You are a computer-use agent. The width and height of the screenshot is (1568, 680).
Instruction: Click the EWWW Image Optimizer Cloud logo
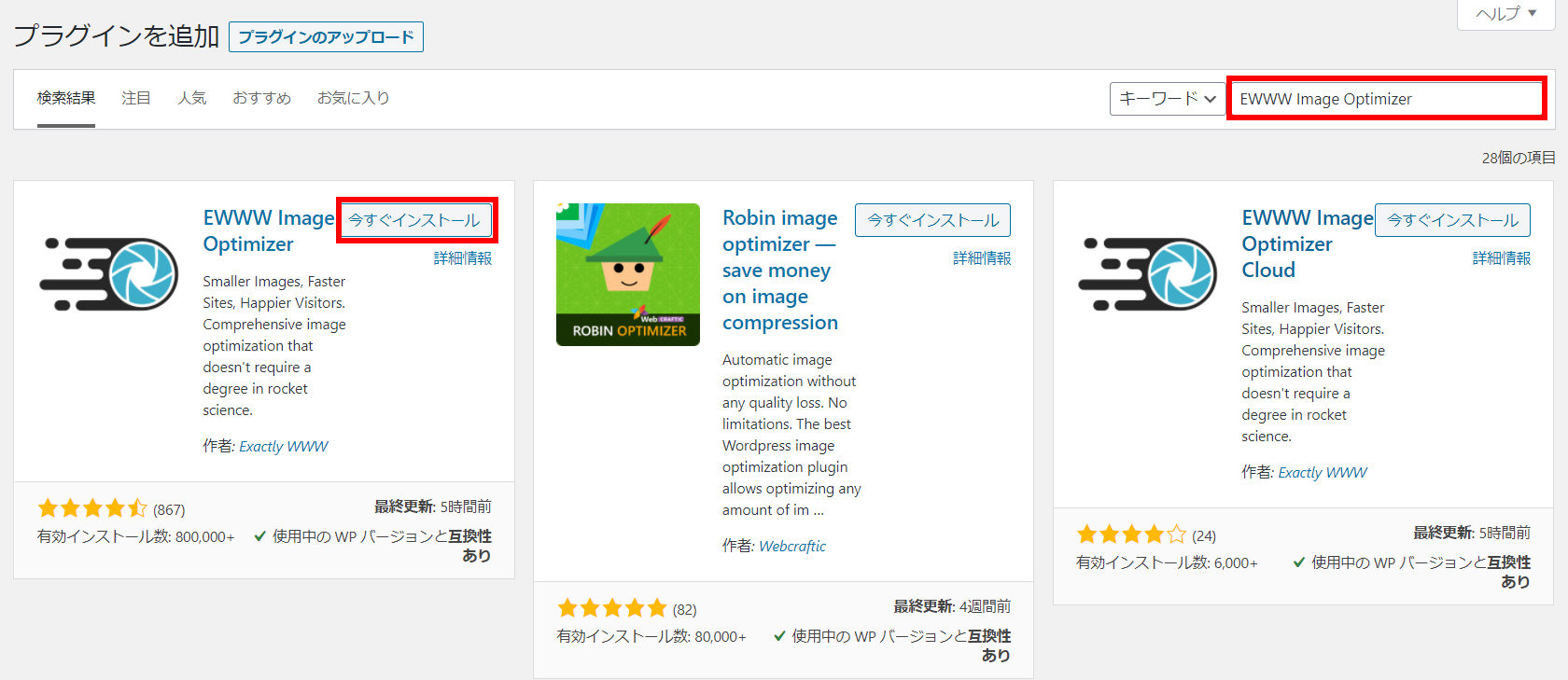(1147, 273)
